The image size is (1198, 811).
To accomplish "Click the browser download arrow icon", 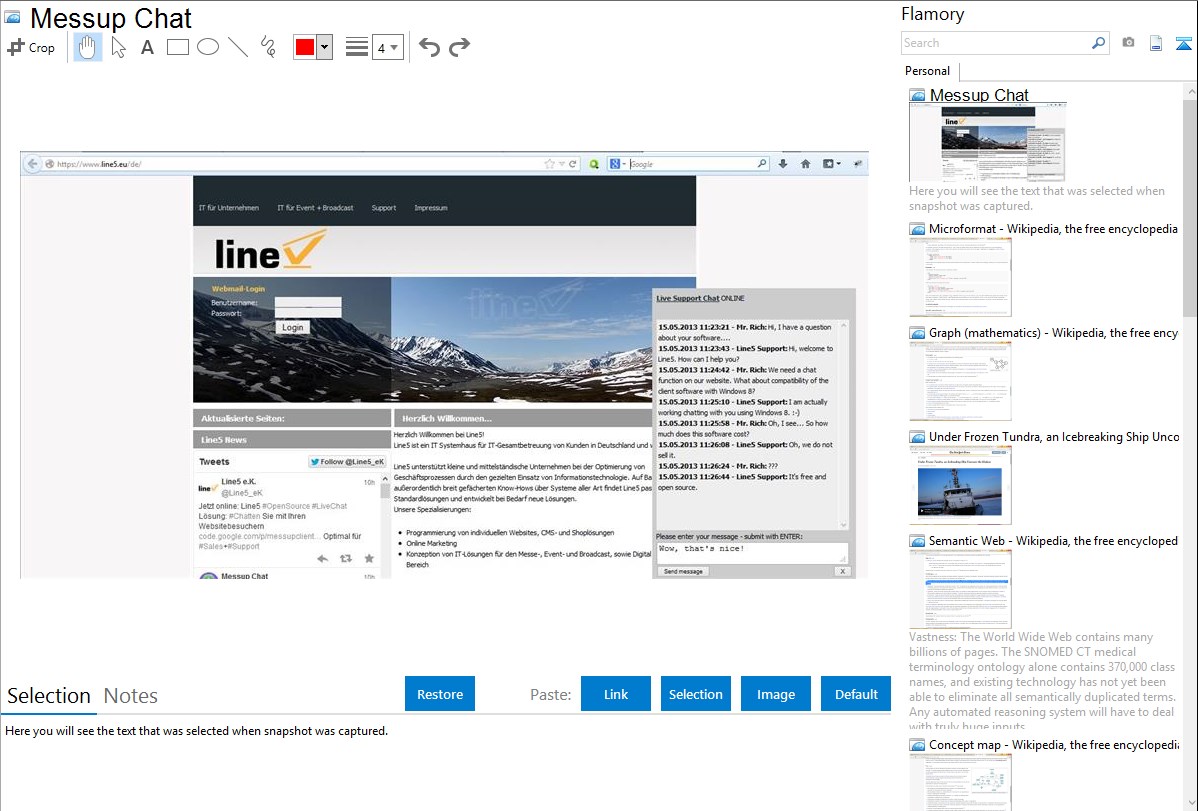I will point(783,164).
